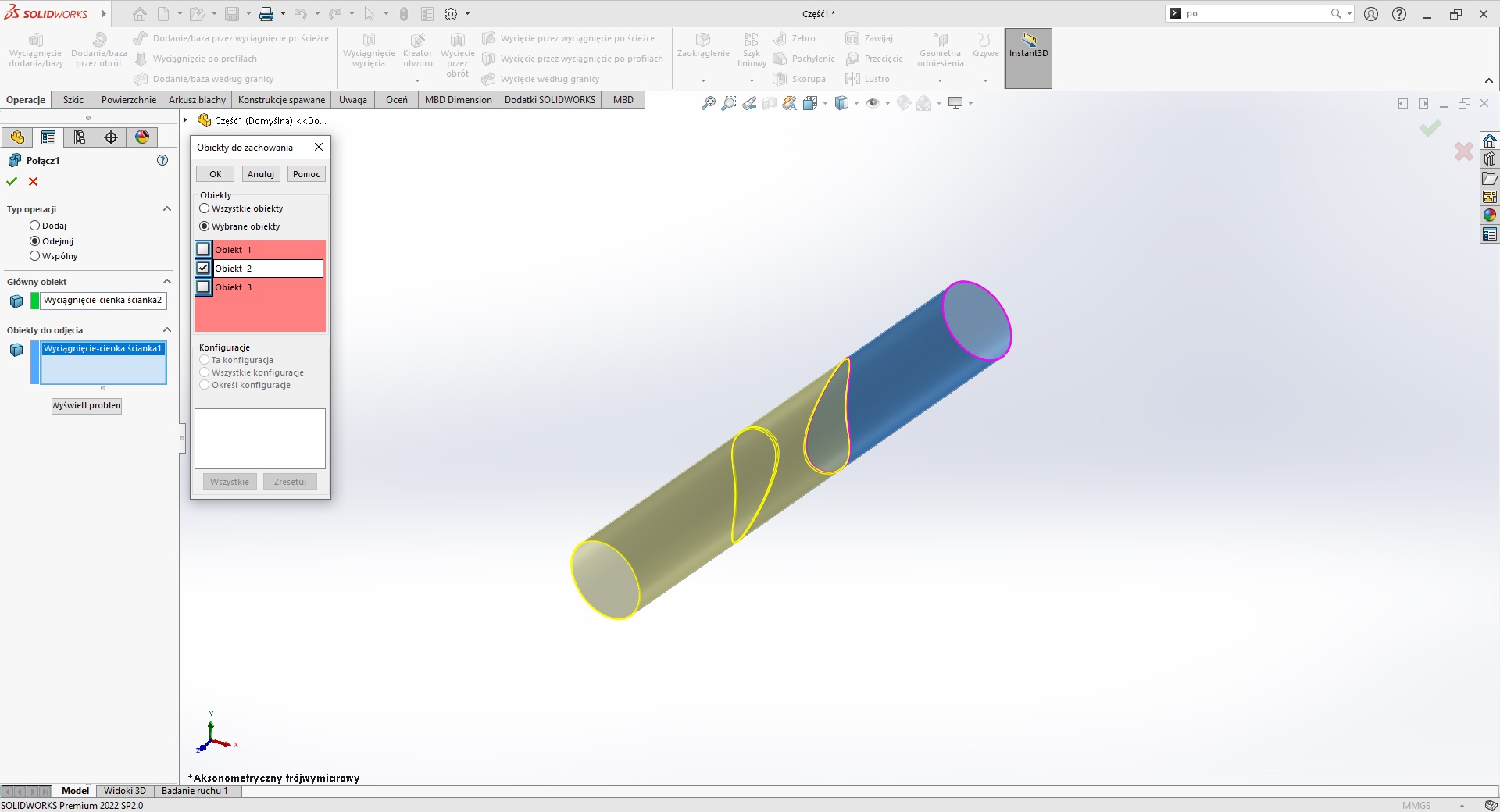The image size is (1500, 812).
Task: Click the DisplayManager color ball tab
Action: pos(142,137)
